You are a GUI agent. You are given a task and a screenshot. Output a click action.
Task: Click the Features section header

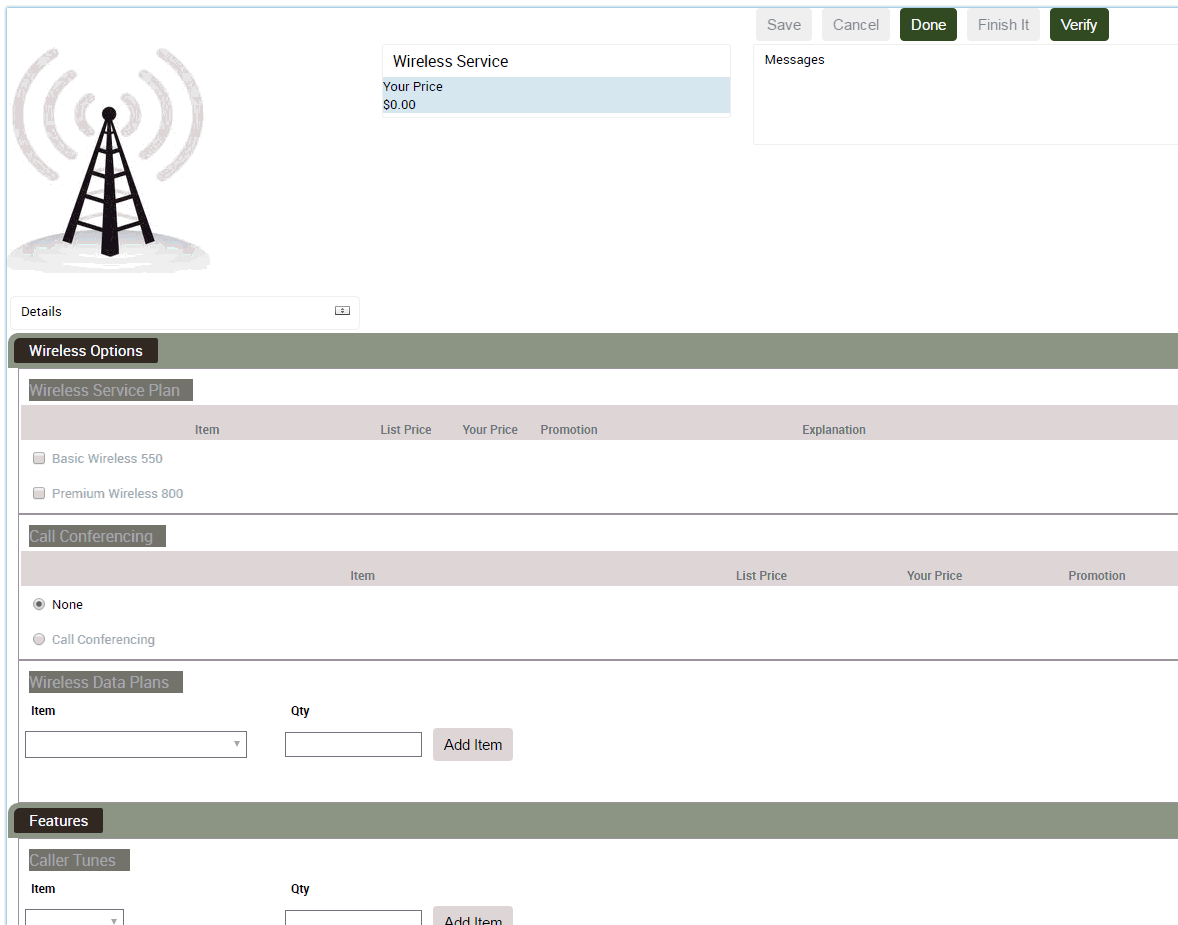click(x=58, y=820)
